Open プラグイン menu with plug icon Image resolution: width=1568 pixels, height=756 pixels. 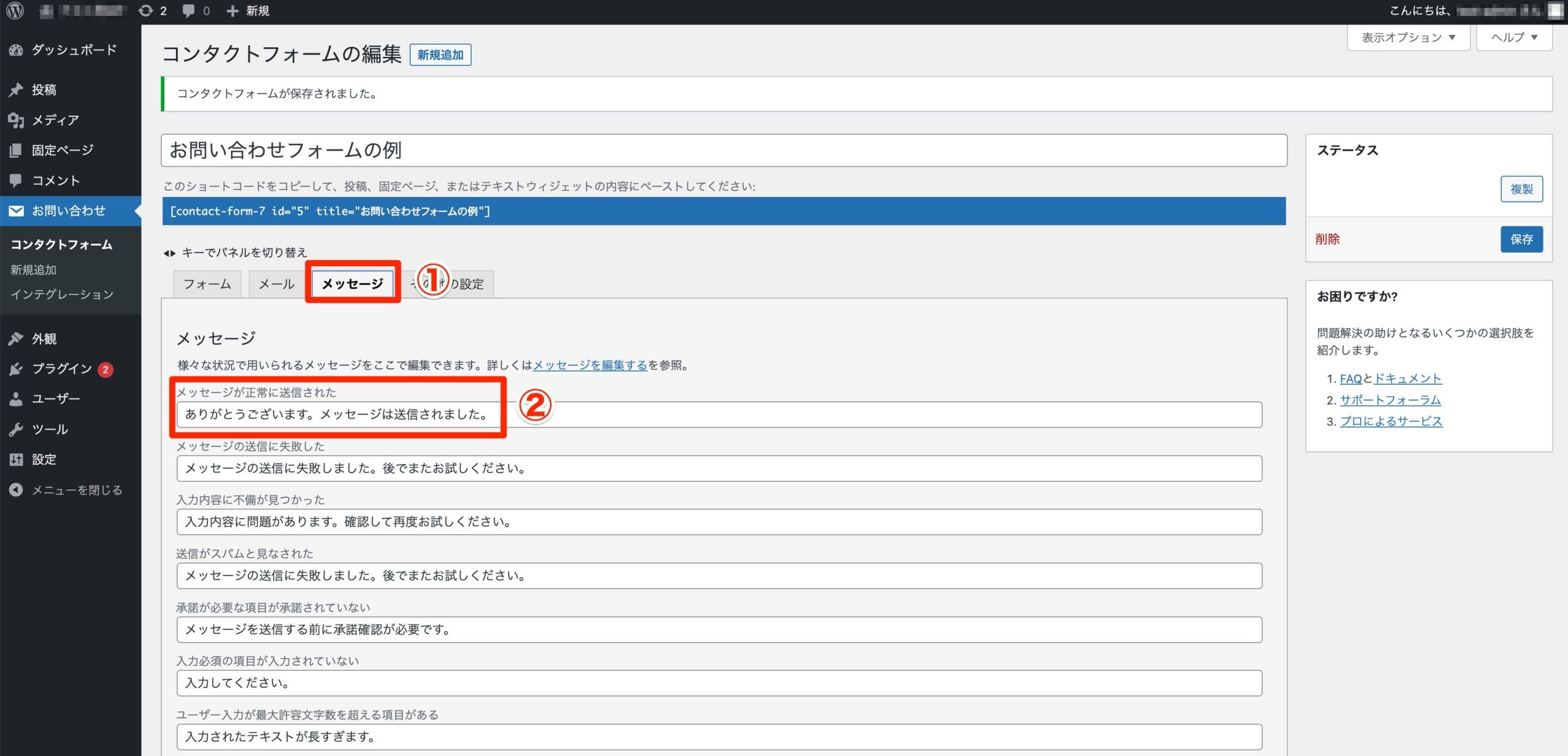pos(61,369)
